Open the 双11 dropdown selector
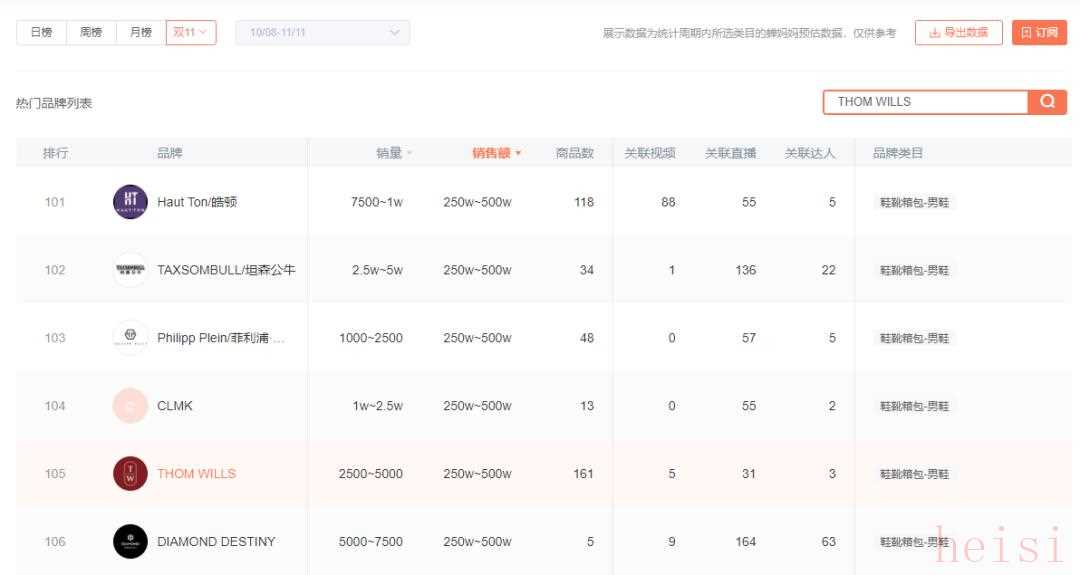 point(190,33)
